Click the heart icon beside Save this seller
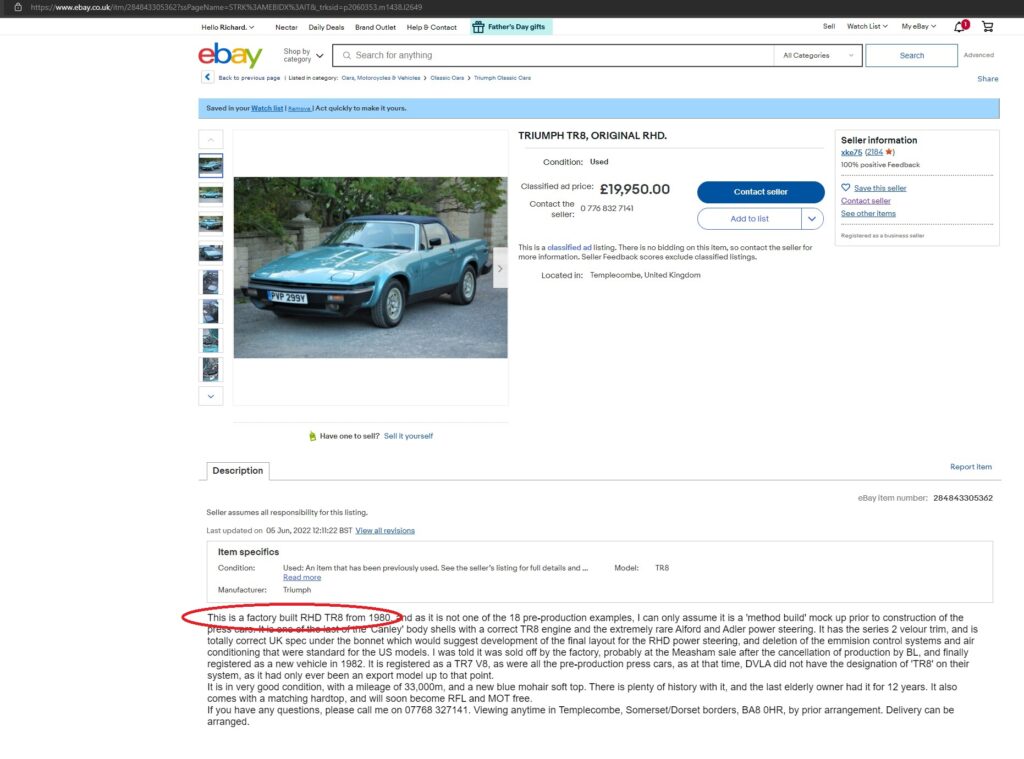 pos(846,187)
